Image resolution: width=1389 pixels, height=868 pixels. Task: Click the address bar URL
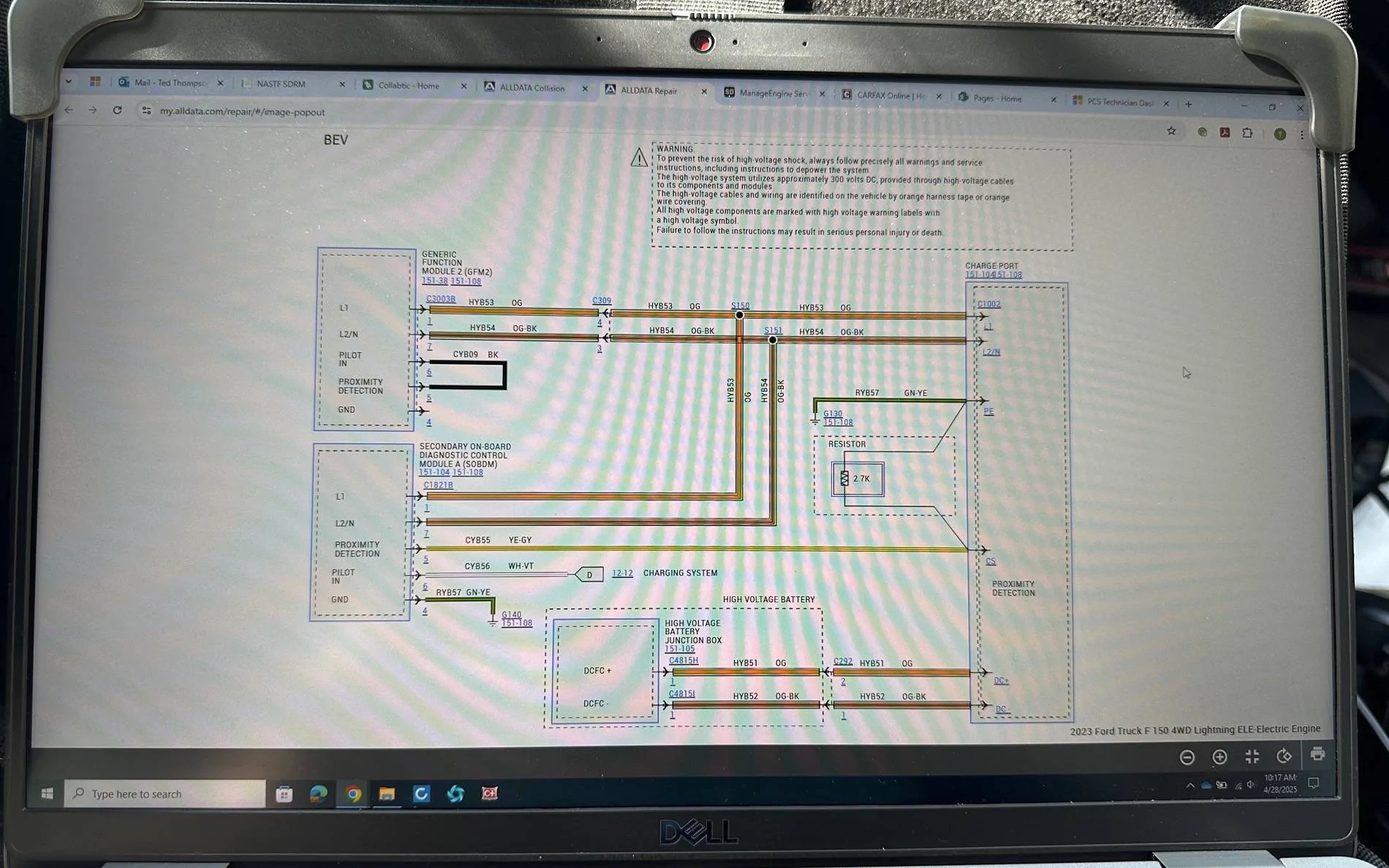(x=242, y=112)
